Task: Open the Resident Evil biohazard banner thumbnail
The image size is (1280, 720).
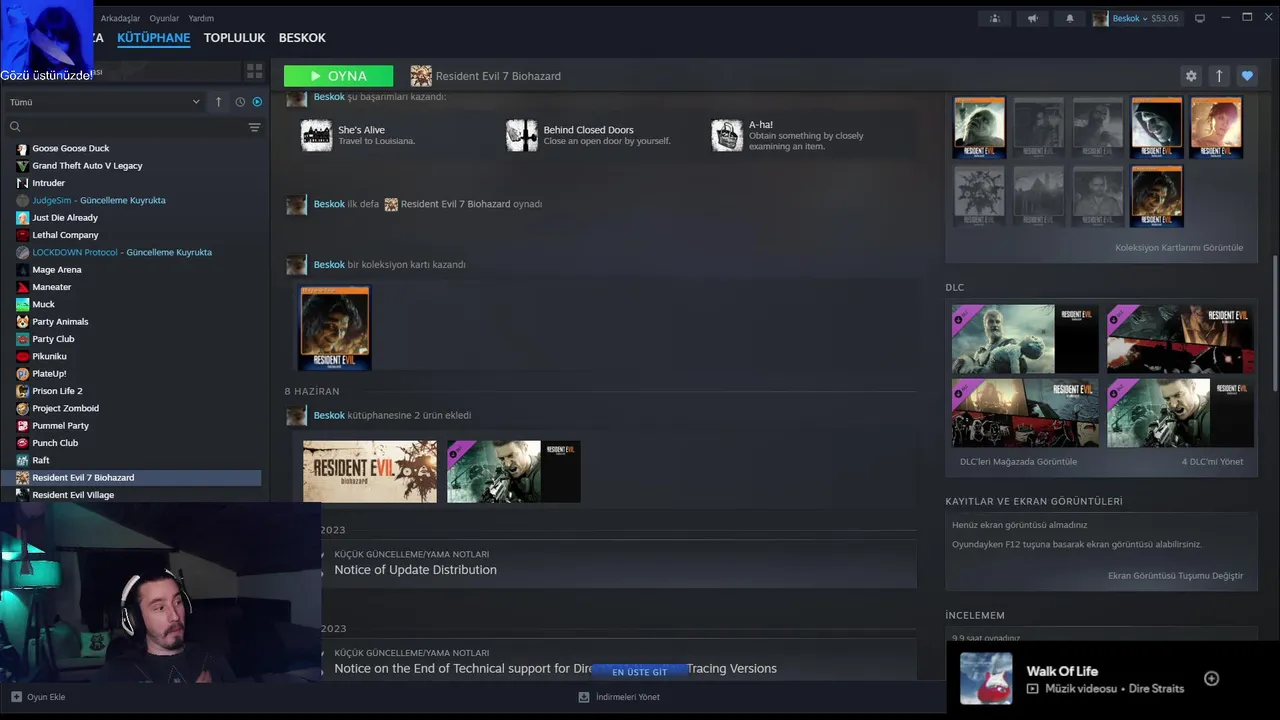Action: [370, 471]
